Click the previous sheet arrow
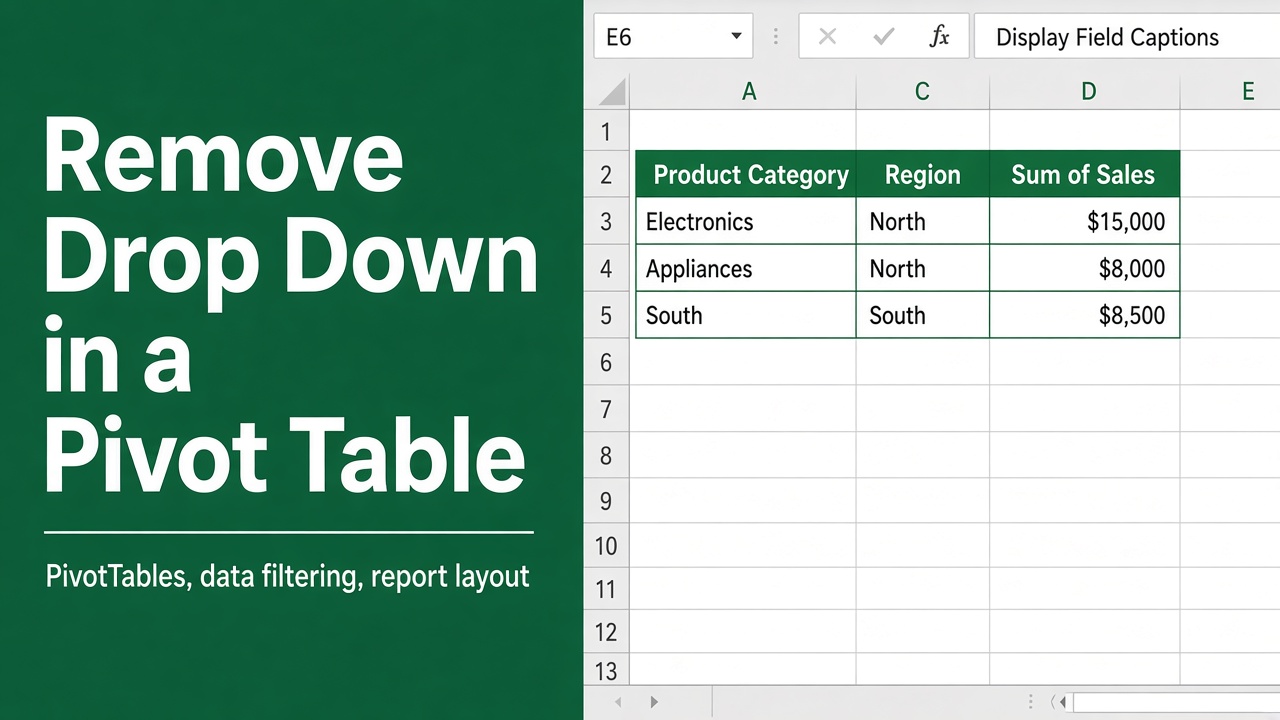The width and height of the screenshot is (1280, 720). [617, 702]
